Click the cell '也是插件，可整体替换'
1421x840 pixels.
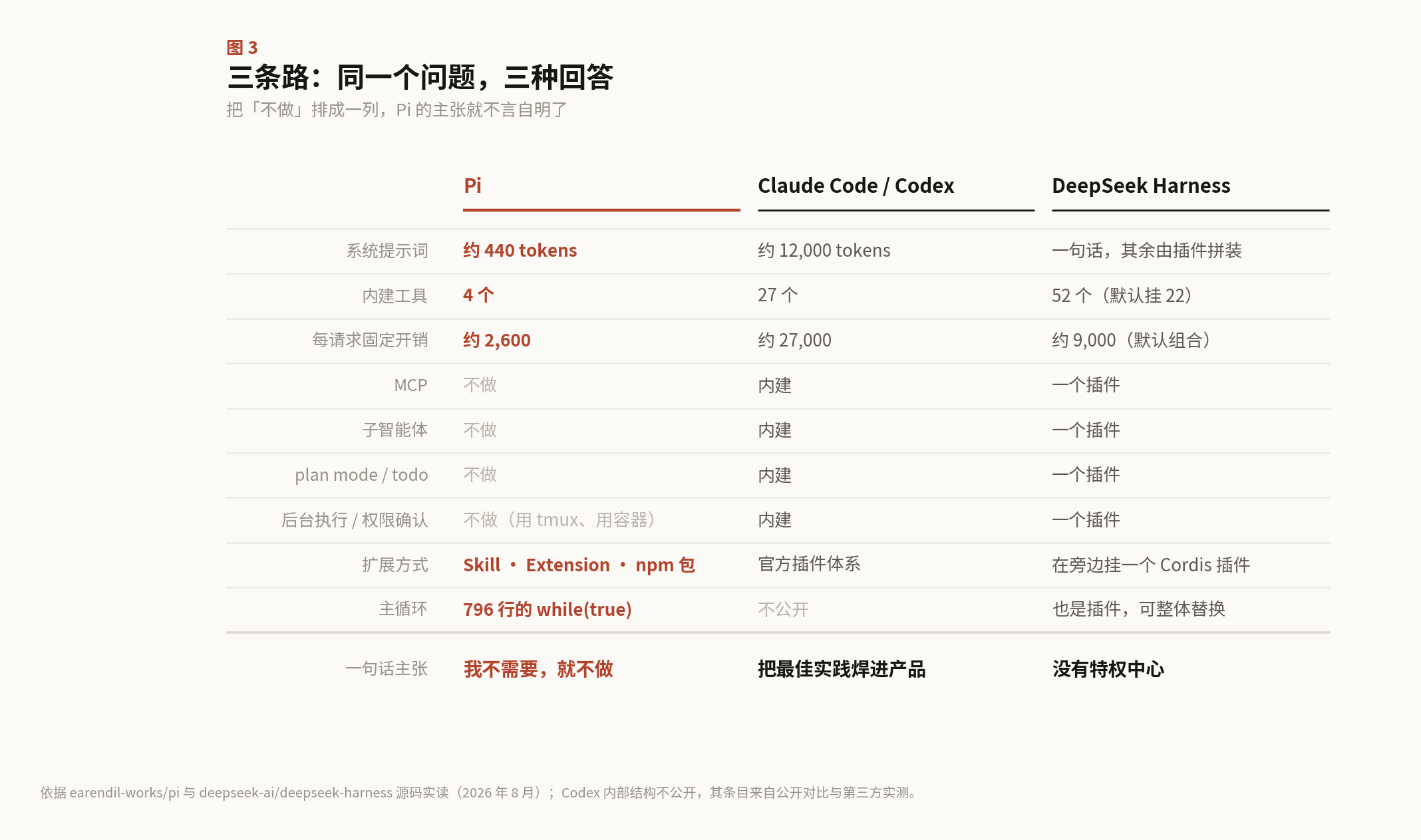(1138, 609)
